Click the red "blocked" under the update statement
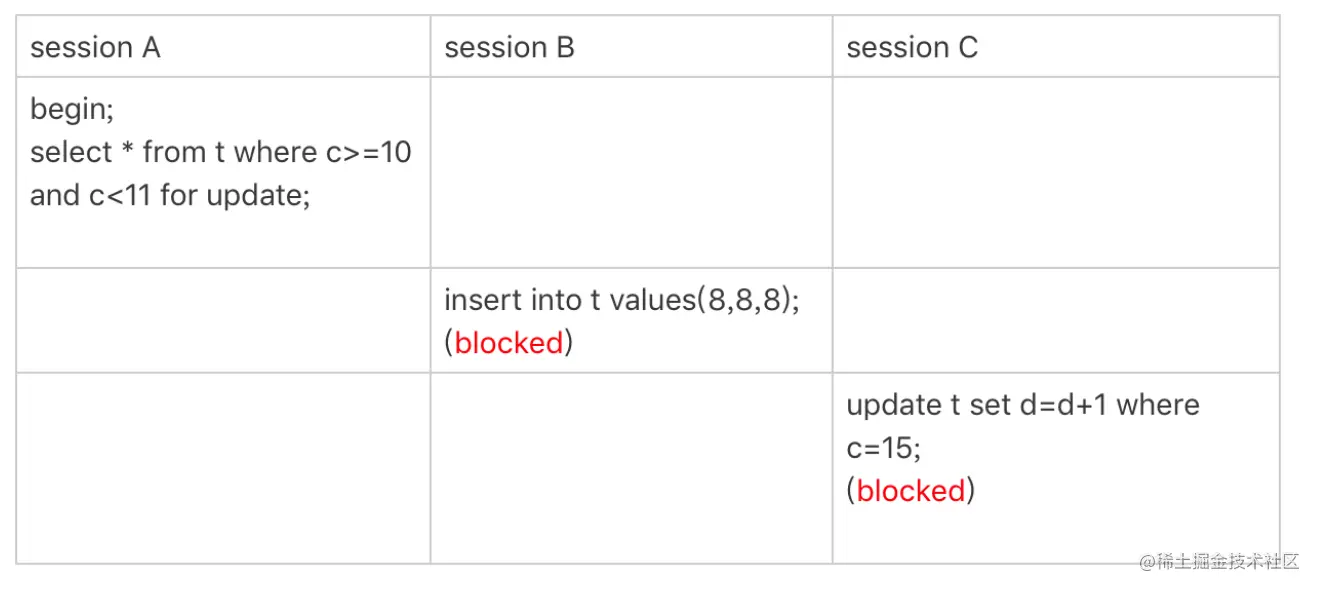The height and width of the screenshot is (590, 1318). click(x=911, y=491)
